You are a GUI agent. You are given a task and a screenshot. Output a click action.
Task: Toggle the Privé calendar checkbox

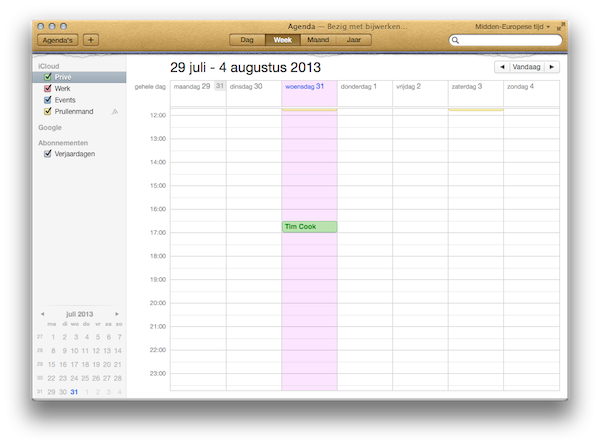(47, 77)
